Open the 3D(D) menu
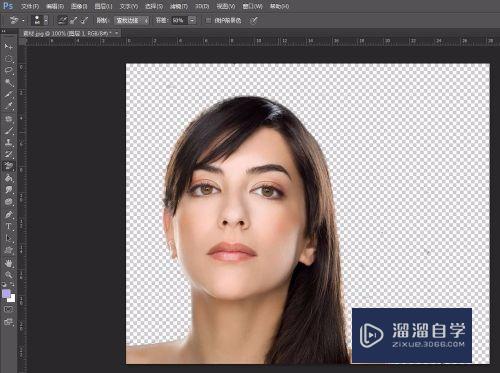The image size is (500, 373). point(202,6)
